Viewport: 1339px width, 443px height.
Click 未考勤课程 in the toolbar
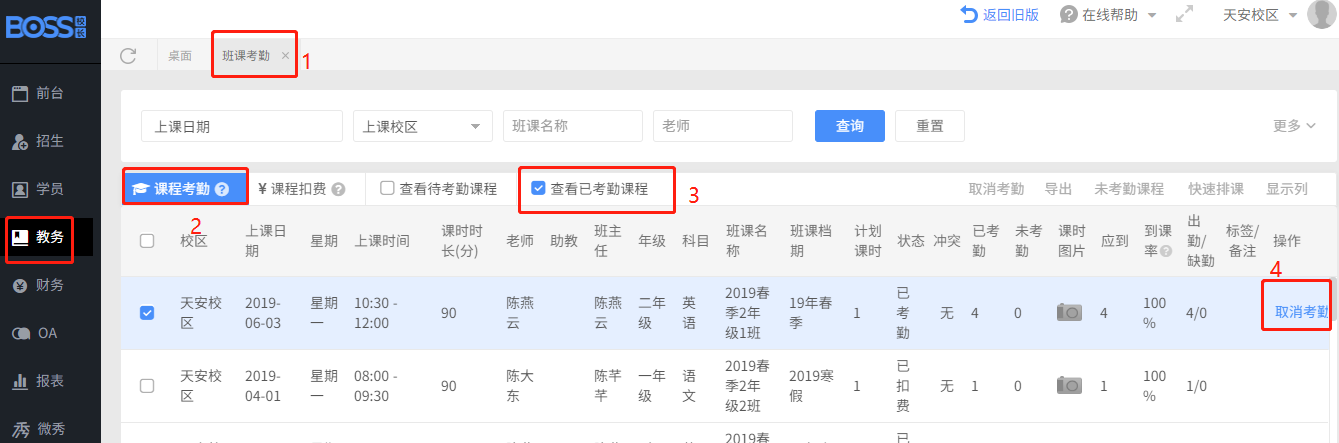[1129, 189]
